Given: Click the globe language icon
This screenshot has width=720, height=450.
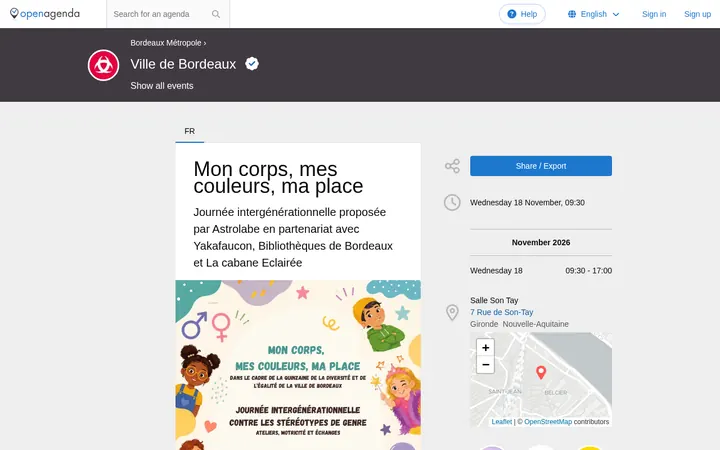Looking at the screenshot, I should (x=572, y=14).
